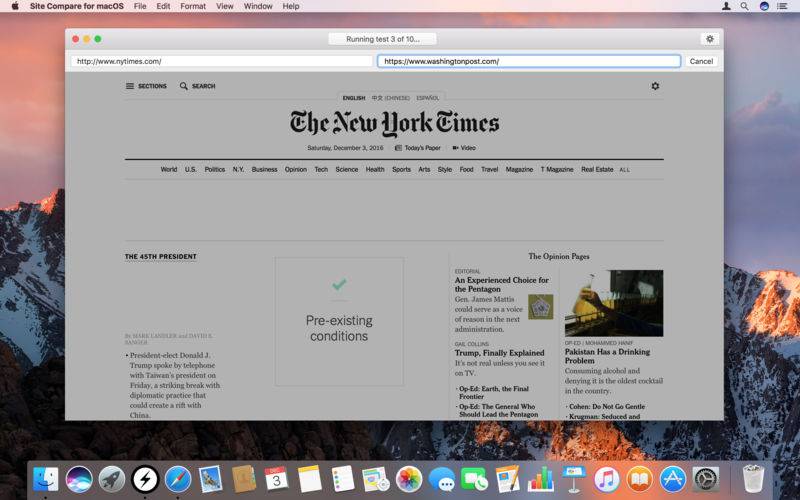This screenshot has width=800, height=500.
Task: Go to the Politics section
Action: 215,169
